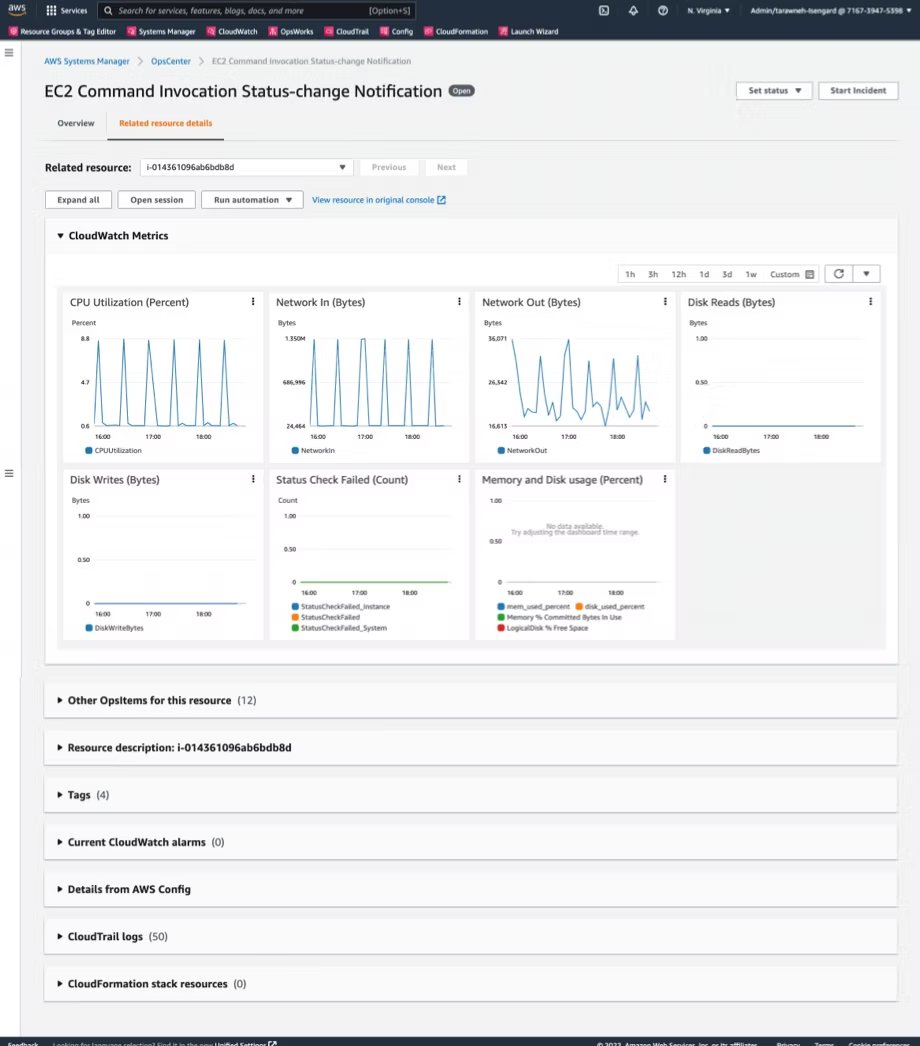Open the AWS home logo
The height and width of the screenshot is (1046, 920).
point(17,9)
